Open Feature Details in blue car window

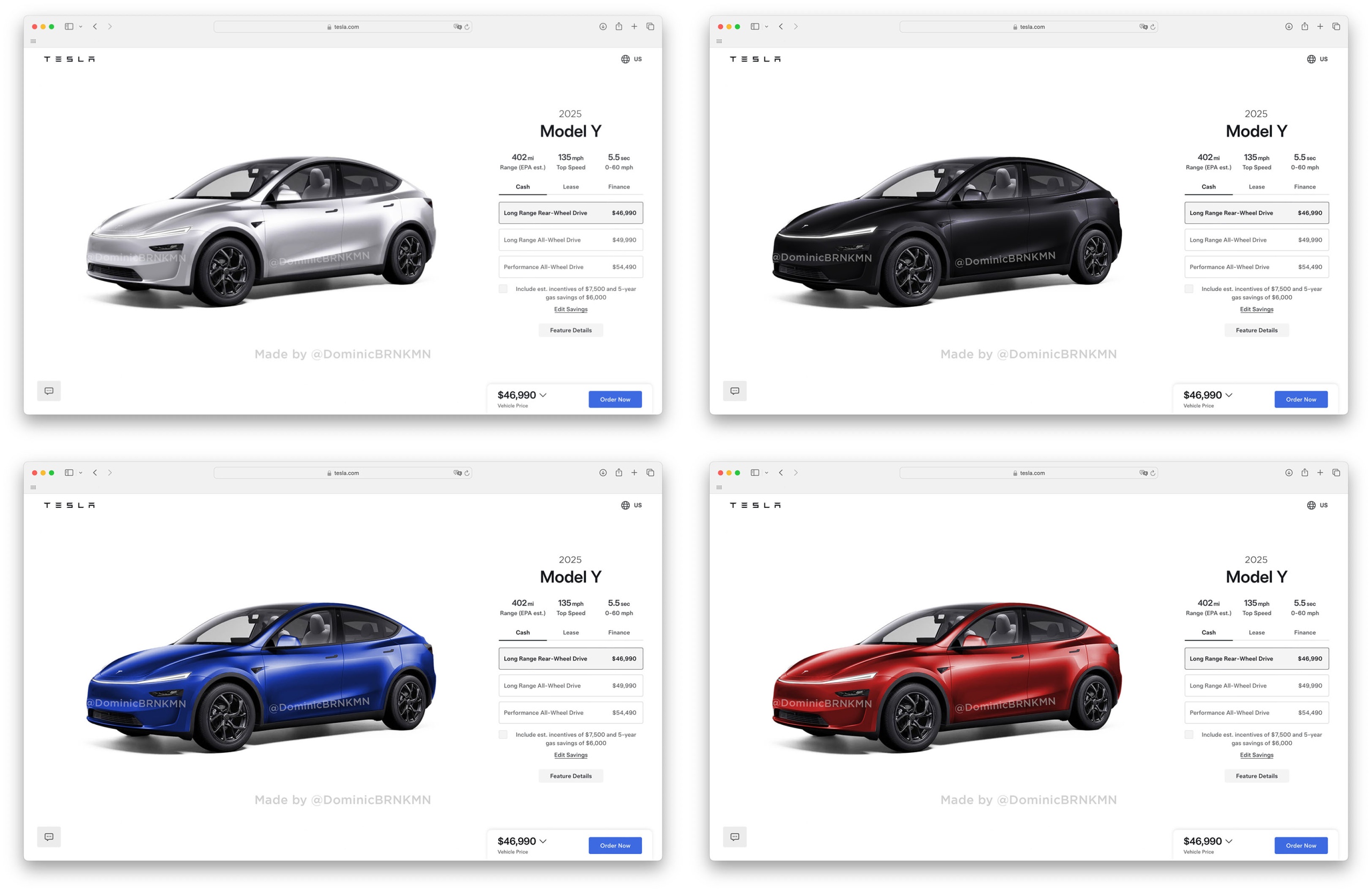tap(571, 776)
